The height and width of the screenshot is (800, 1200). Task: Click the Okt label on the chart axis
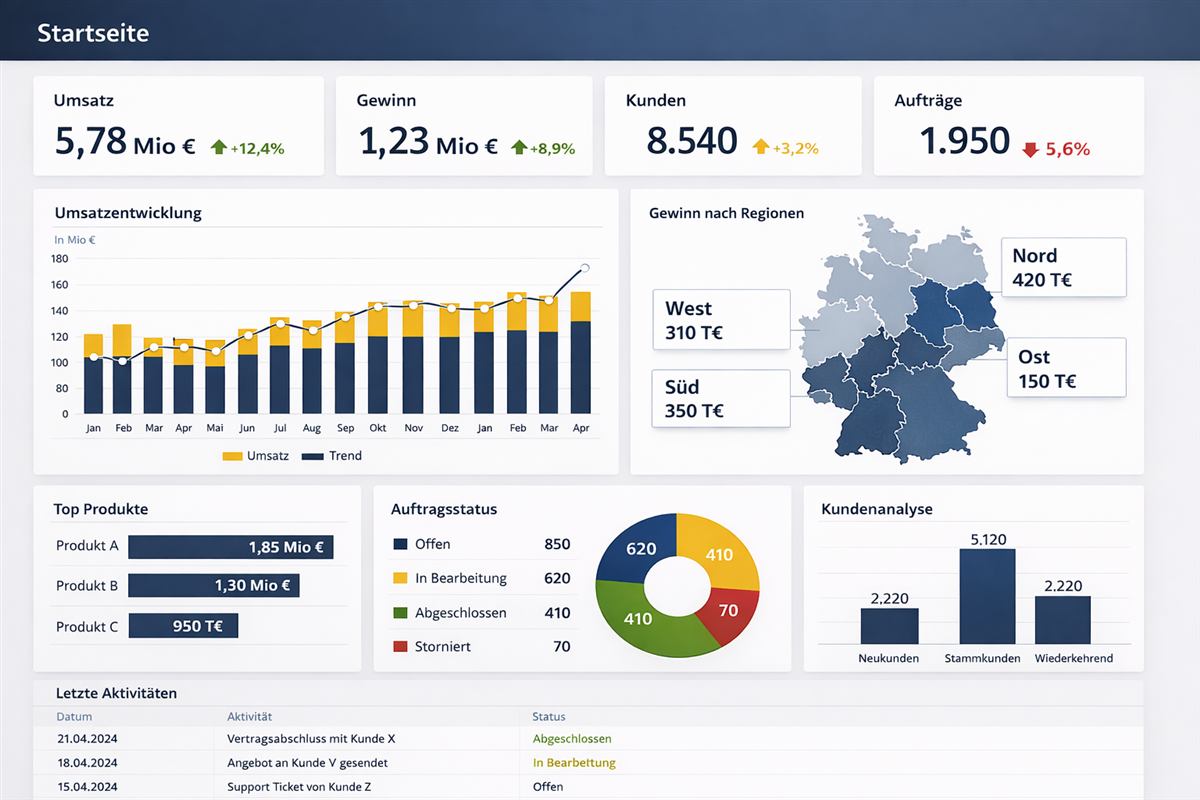pos(378,428)
